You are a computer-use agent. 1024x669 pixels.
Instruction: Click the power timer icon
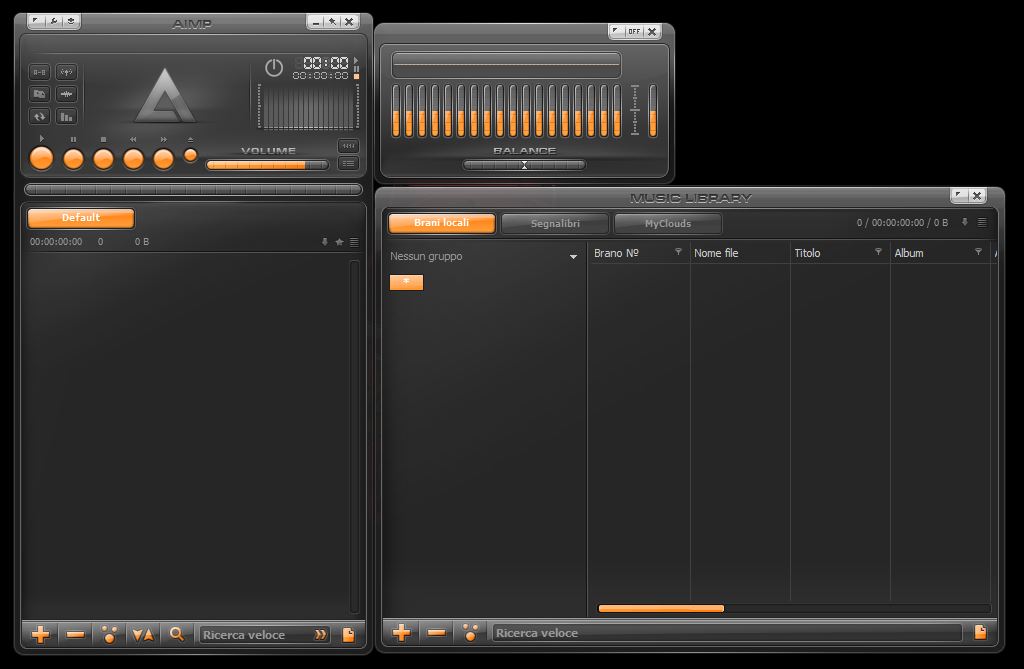274,67
